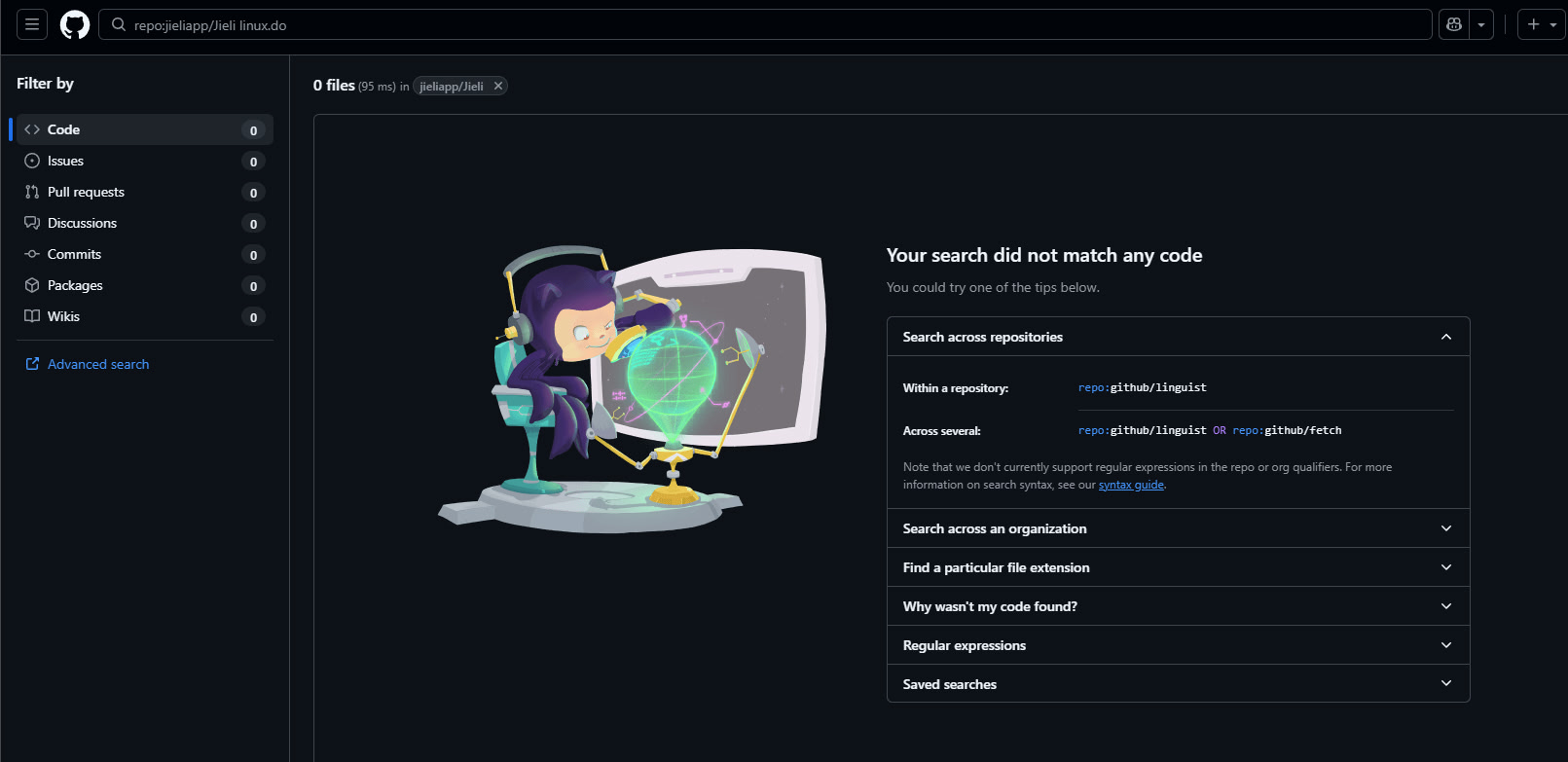Click the '0 files' result heading
The width and height of the screenshot is (1568, 762).
[x=334, y=86]
